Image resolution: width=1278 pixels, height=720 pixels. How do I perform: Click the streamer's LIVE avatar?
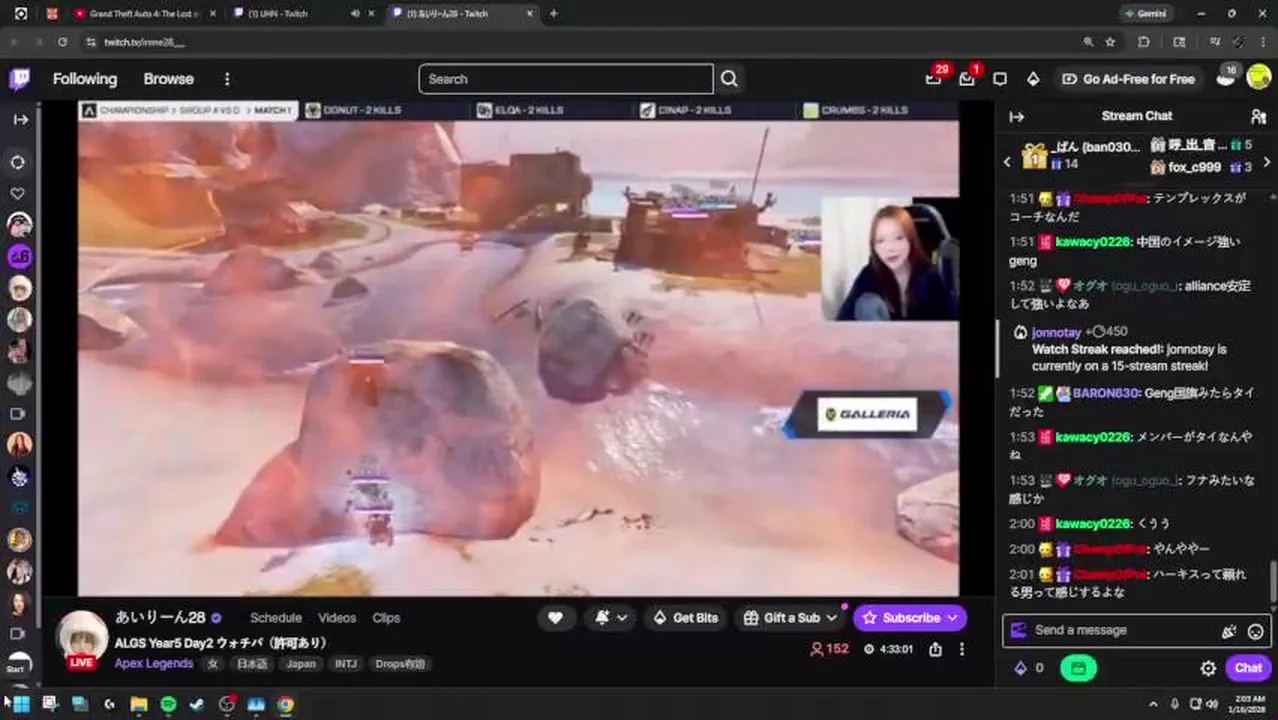pyautogui.click(x=82, y=638)
